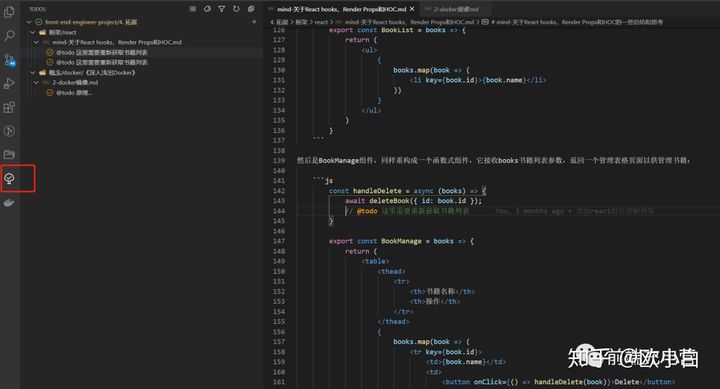
Task: Click '<th>书籍名称</th>' on line 152
Action: [x=442, y=291]
